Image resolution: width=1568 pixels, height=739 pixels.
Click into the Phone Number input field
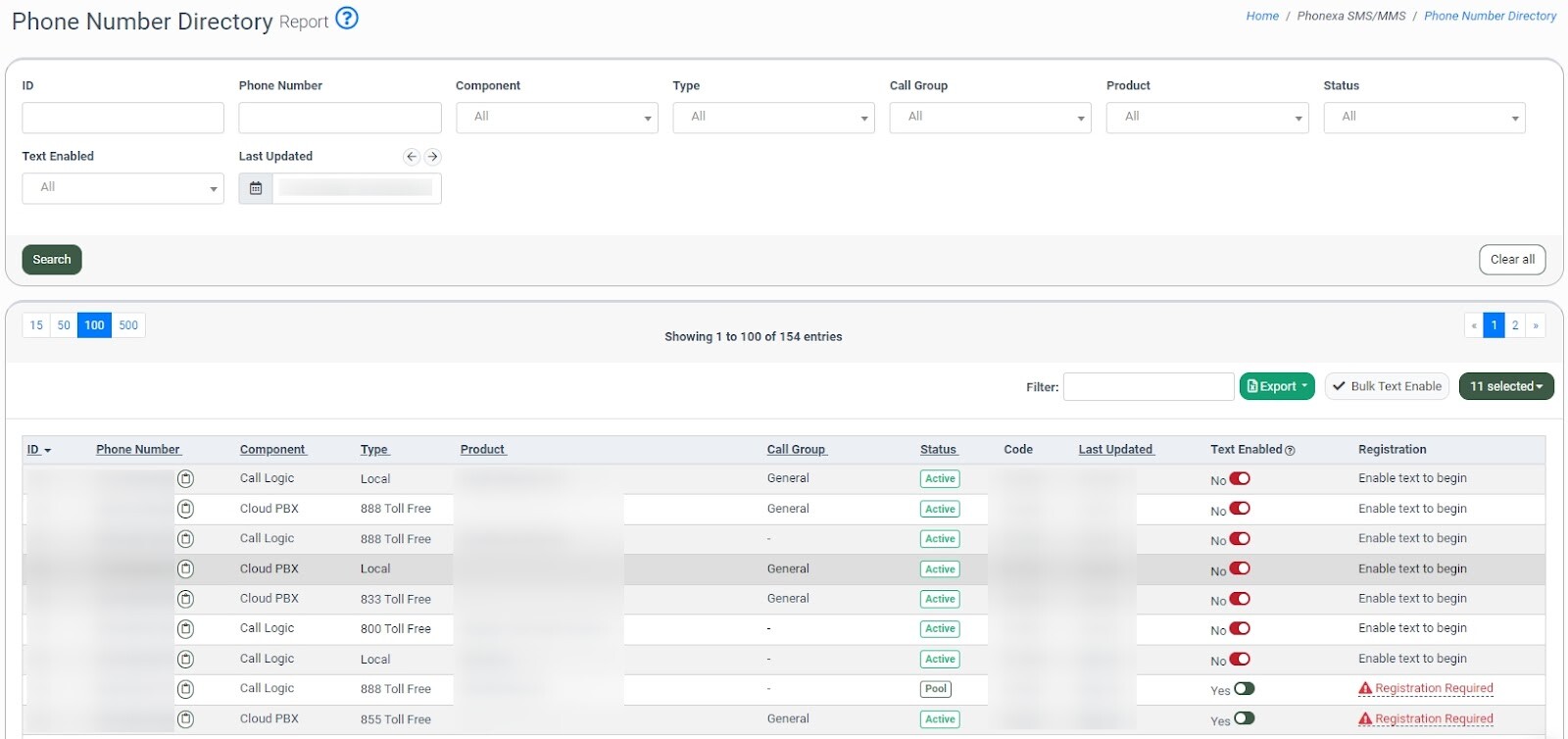[340, 118]
